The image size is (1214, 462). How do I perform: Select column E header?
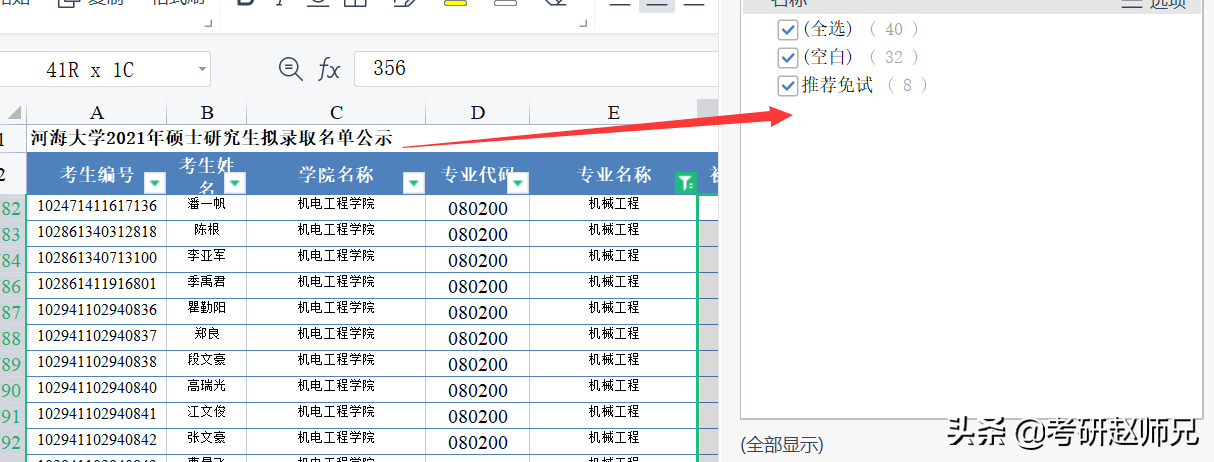tap(613, 112)
